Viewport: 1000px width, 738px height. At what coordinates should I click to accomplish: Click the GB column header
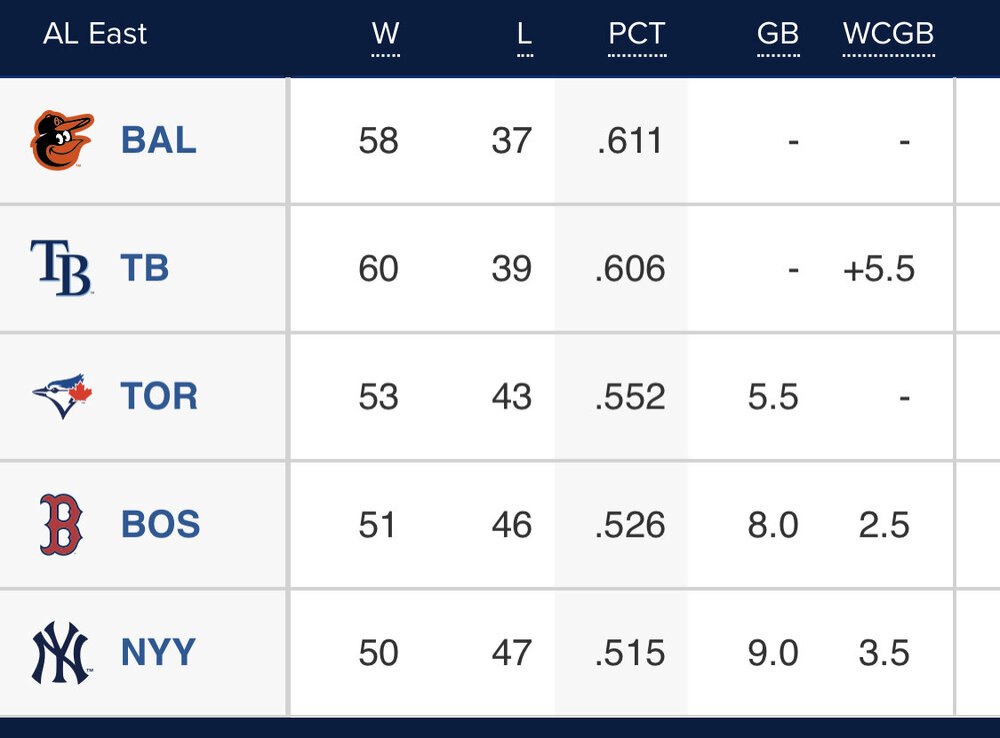778,34
